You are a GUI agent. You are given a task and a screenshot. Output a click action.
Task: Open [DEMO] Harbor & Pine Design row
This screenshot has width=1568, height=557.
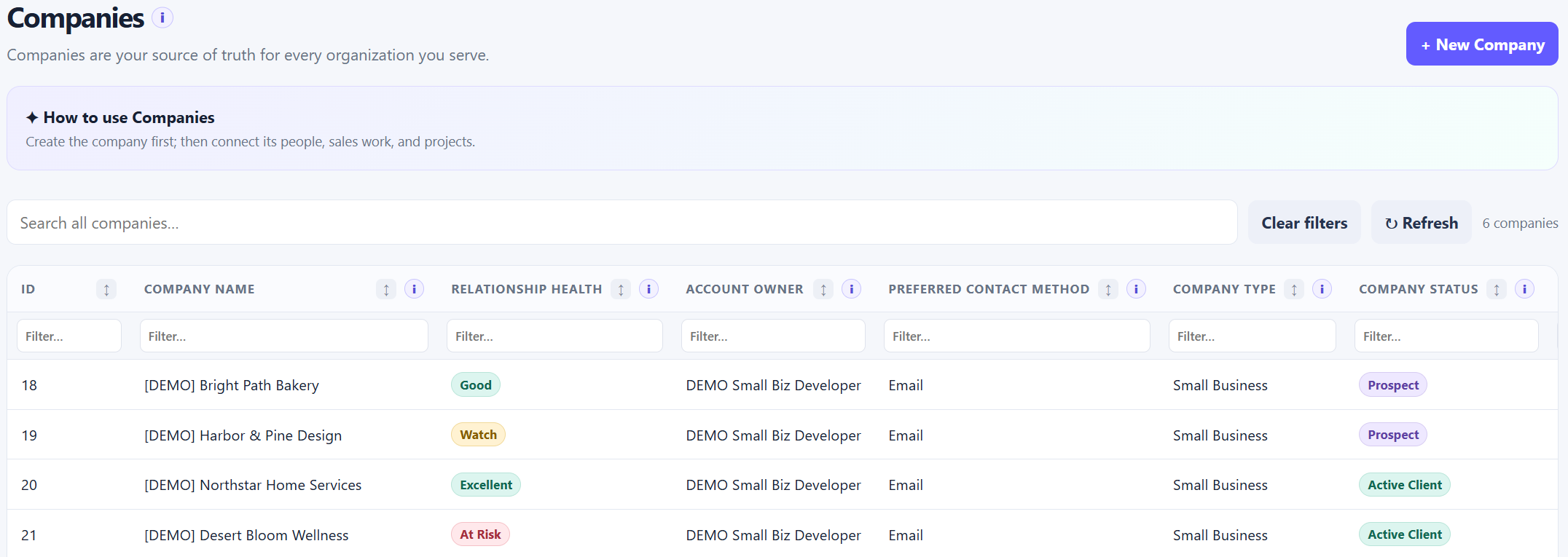(783, 435)
